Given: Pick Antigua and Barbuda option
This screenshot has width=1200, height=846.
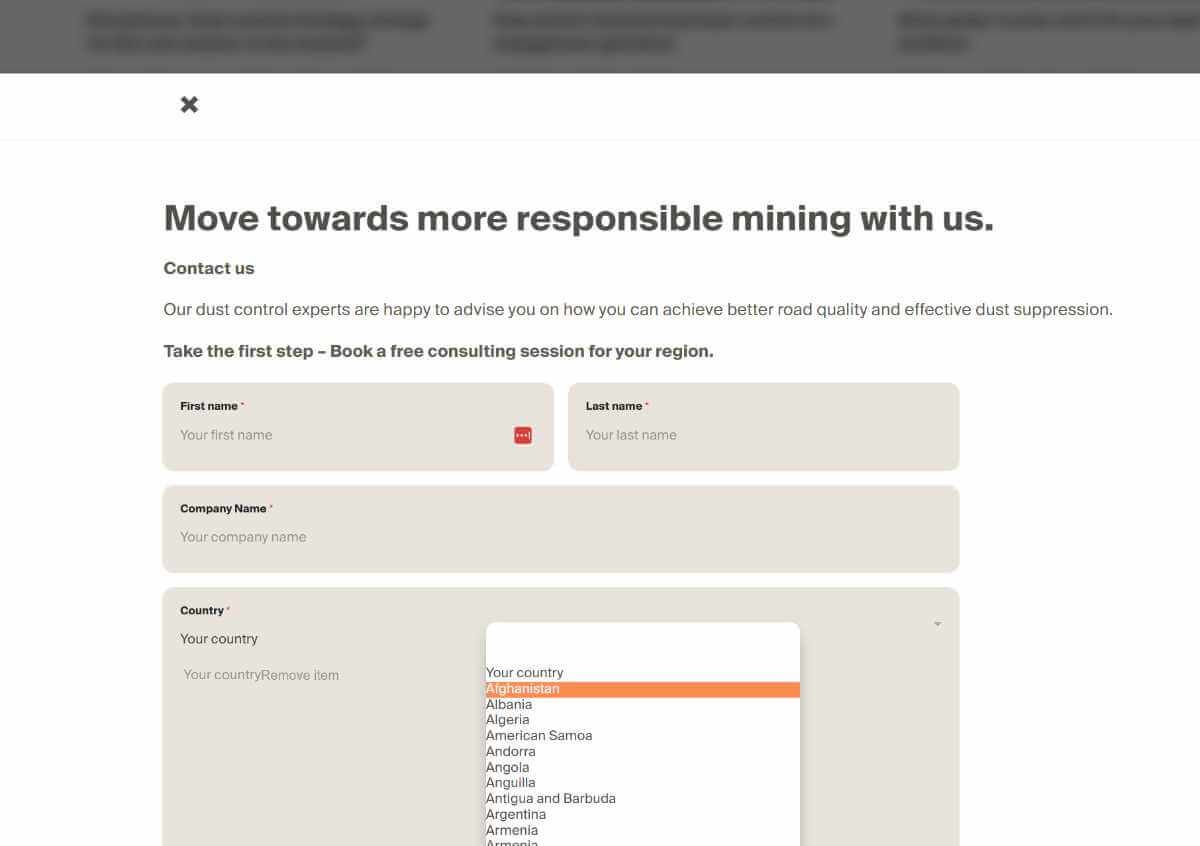Looking at the screenshot, I should click(x=551, y=799).
